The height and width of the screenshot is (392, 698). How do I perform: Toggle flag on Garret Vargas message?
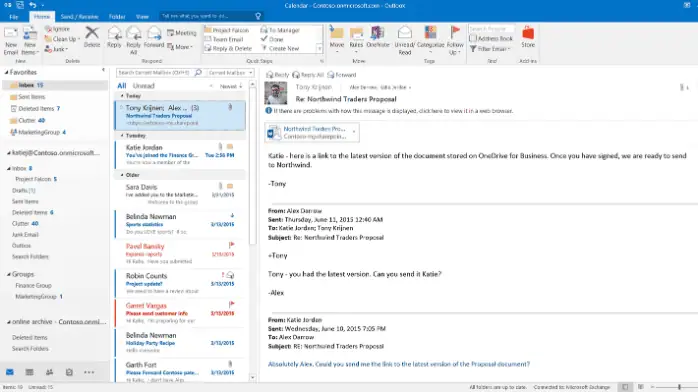pyautogui.click(x=231, y=304)
